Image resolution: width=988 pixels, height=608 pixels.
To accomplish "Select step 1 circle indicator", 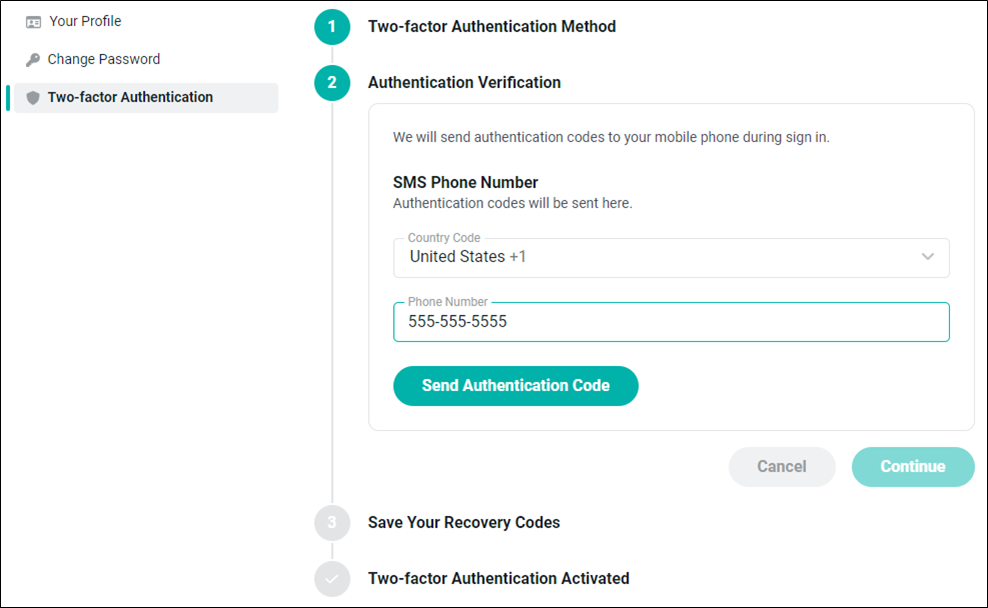I will (332, 27).
